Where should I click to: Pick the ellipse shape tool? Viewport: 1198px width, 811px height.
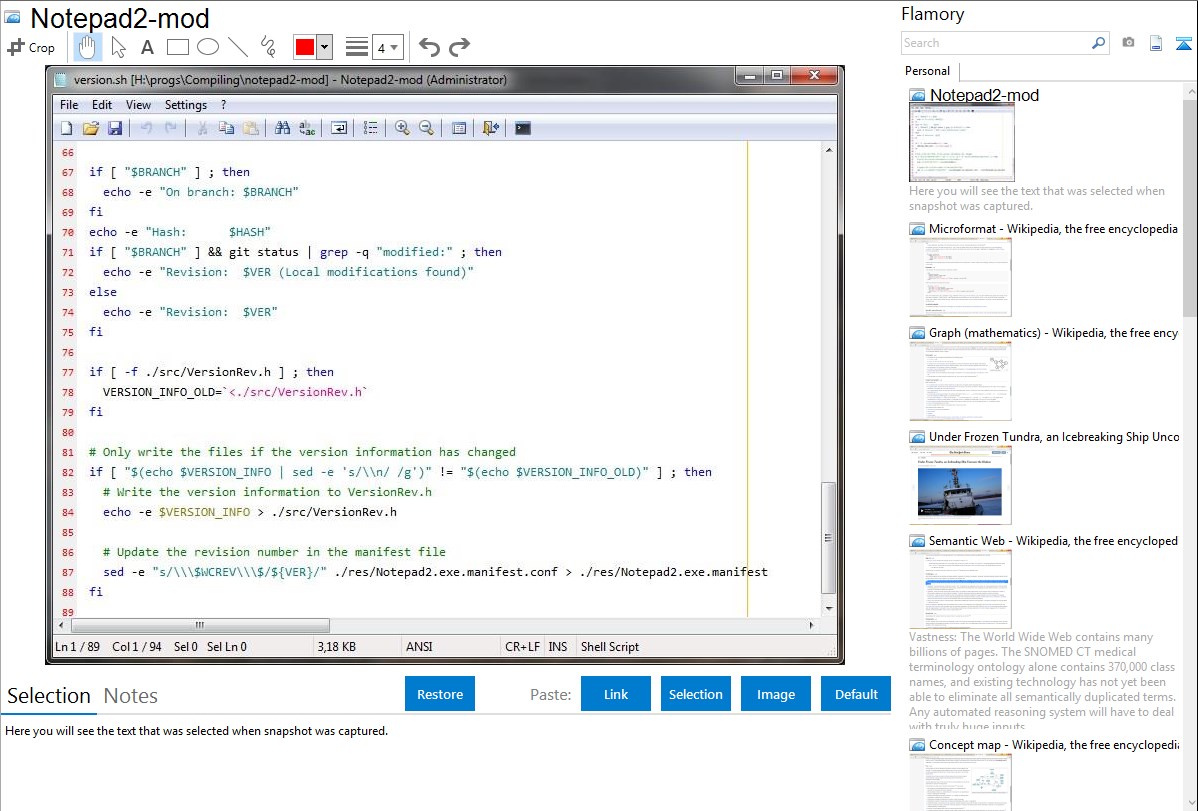pos(207,47)
